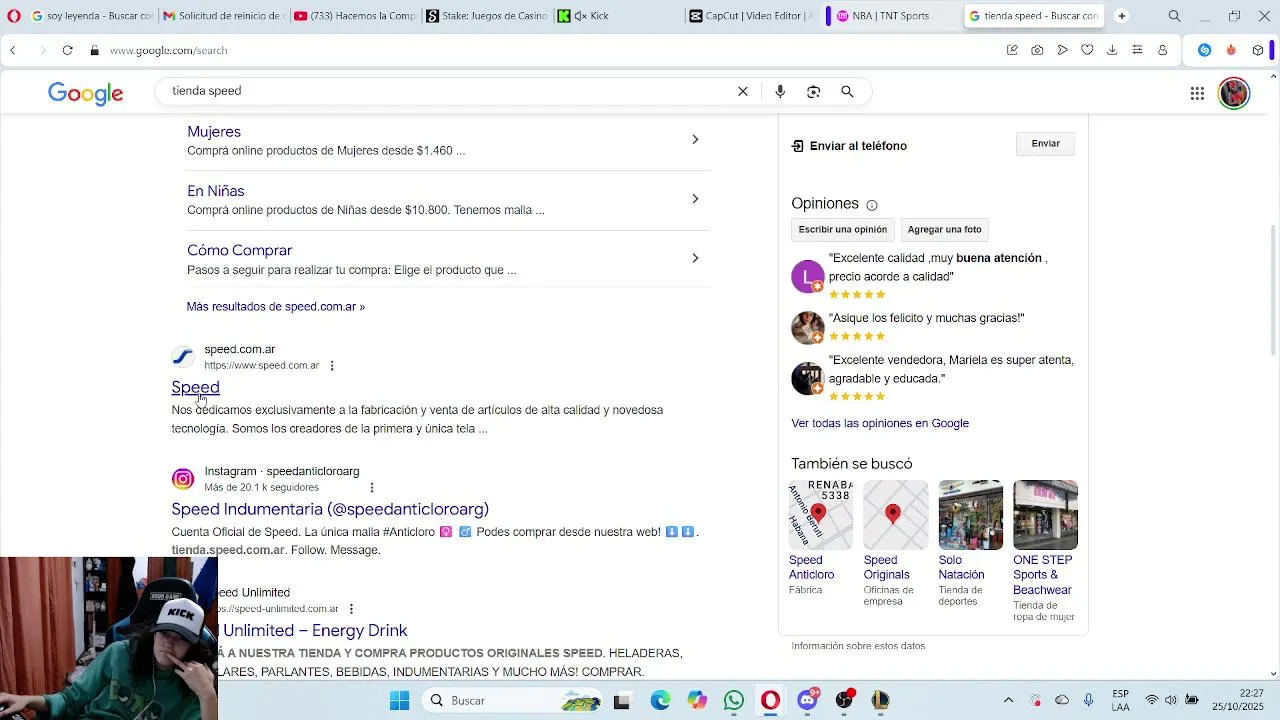The height and width of the screenshot is (720, 1280).
Task: Open more options for the speed.com.ar result
Action: [x=332, y=366]
